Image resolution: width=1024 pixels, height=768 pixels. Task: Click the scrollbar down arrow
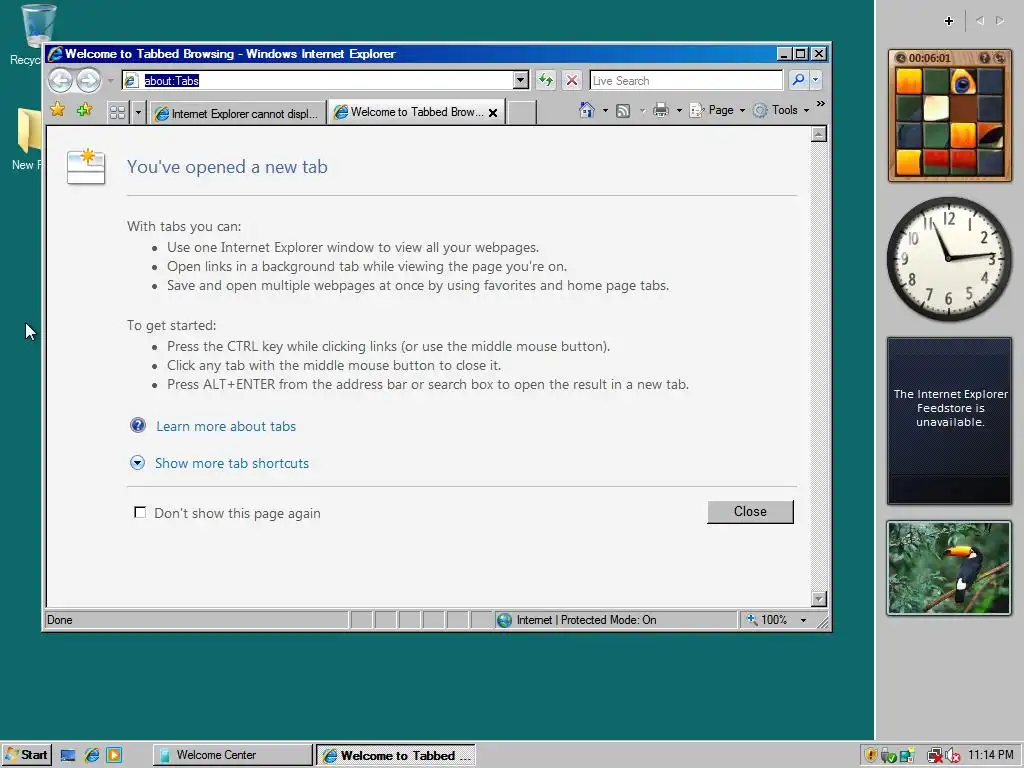(x=818, y=598)
